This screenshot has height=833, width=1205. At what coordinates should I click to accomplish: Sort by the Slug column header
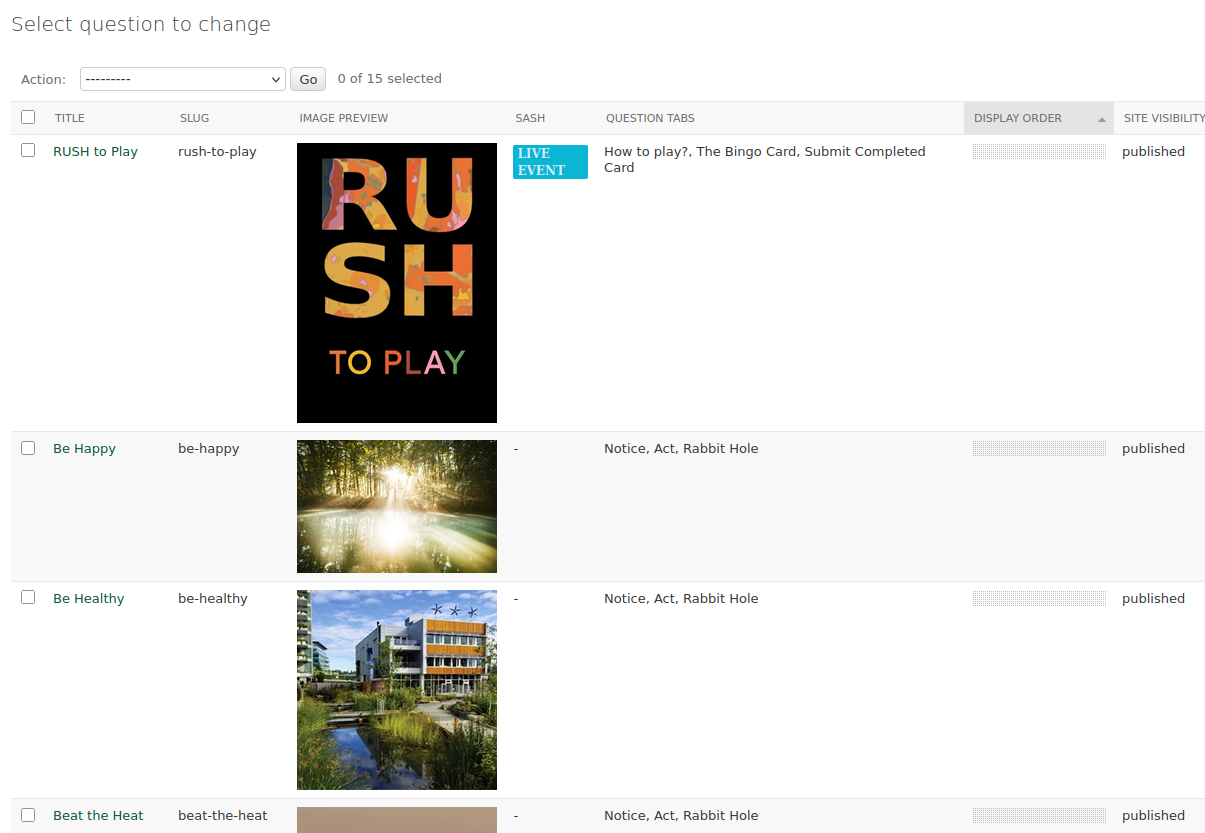pyautogui.click(x=194, y=118)
